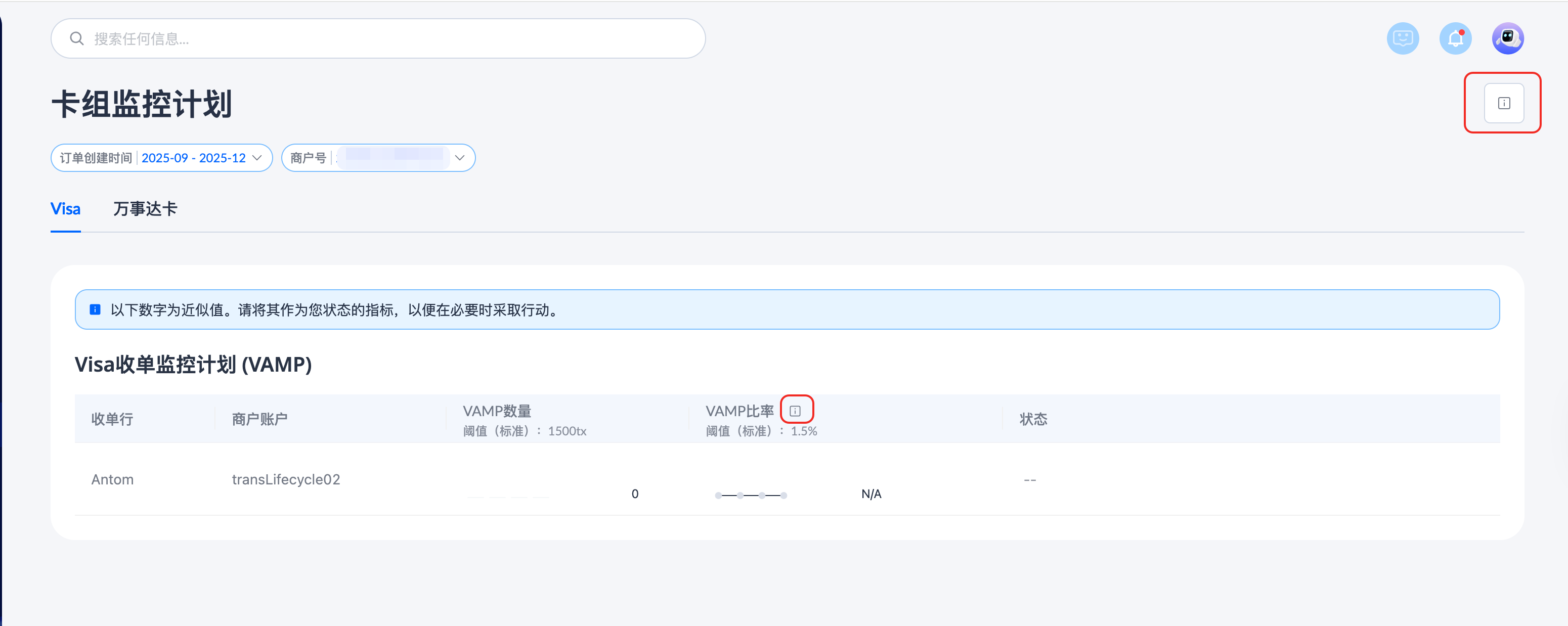
Task: Open the smiley chat feedback icon
Action: [1403, 39]
